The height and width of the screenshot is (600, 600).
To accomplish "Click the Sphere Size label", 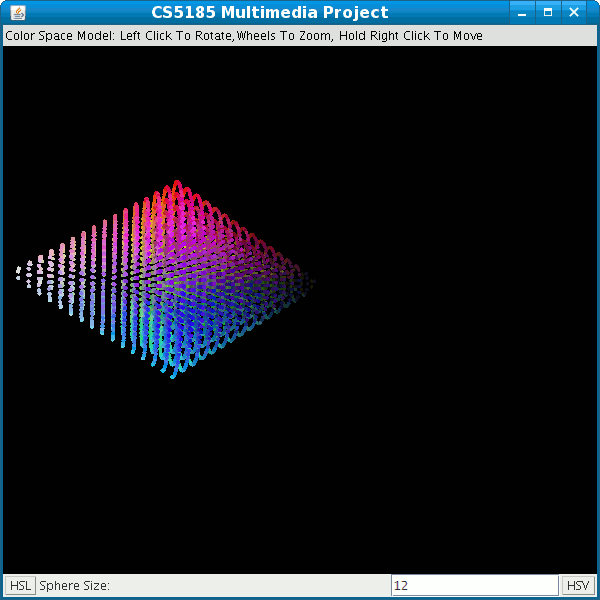I will (75, 585).
